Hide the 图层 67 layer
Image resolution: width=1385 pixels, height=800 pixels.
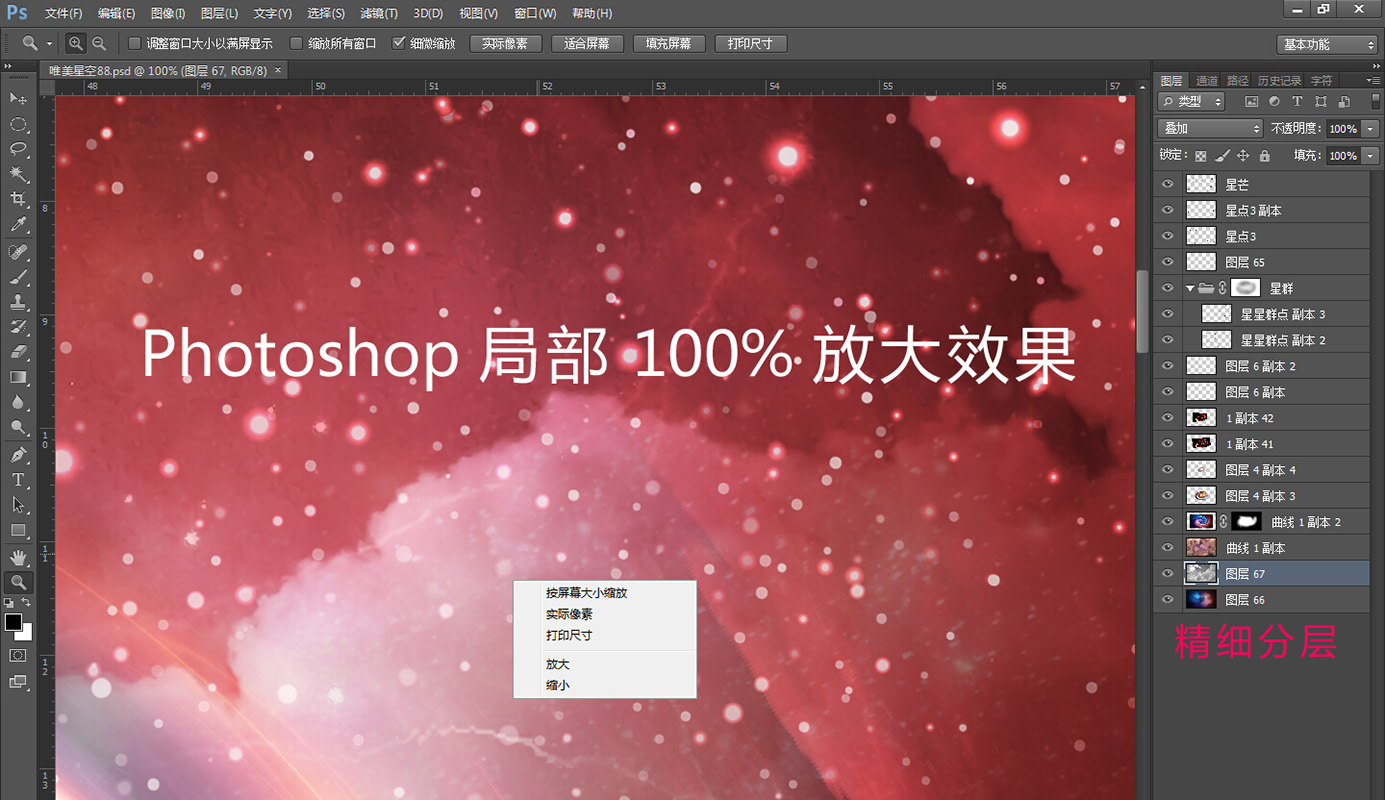[x=1167, y=573]
